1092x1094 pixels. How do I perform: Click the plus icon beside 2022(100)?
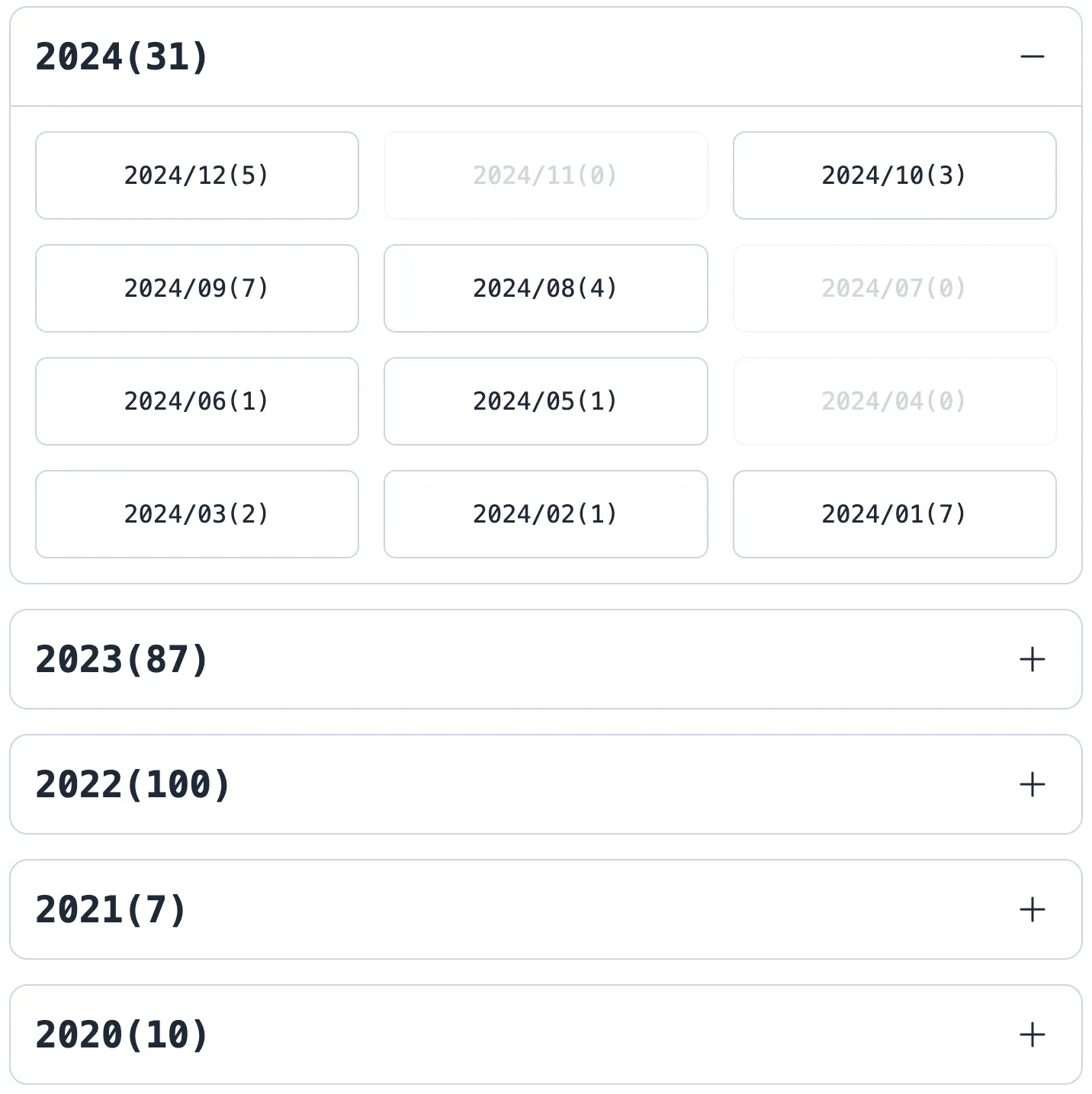click(1032, 784)
